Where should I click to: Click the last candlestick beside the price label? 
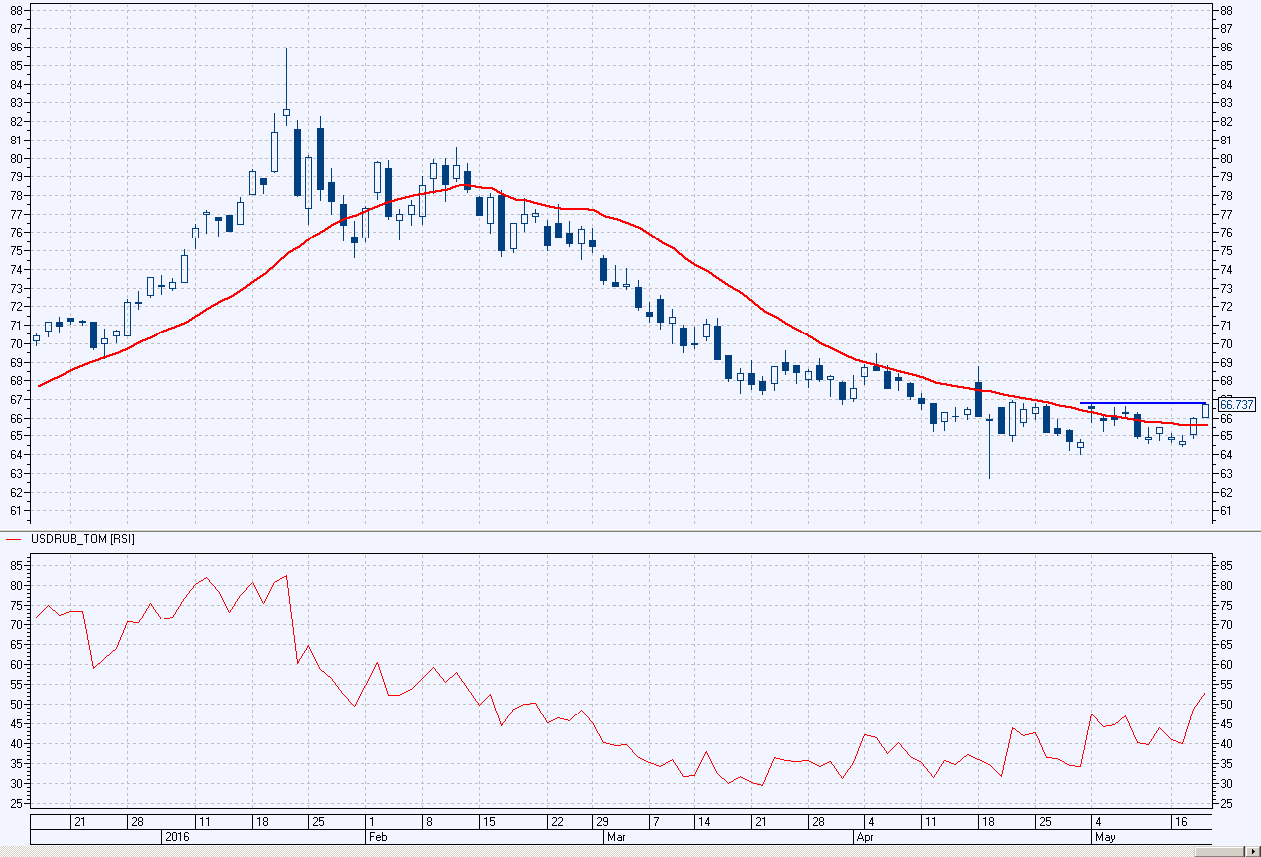[1205, 410]
